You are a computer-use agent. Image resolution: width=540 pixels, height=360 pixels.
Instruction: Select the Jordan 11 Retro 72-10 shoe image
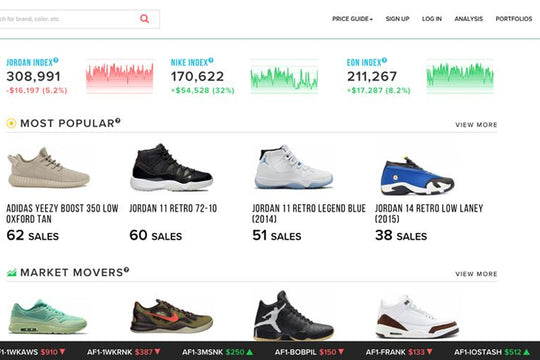[x=172, y=167]
